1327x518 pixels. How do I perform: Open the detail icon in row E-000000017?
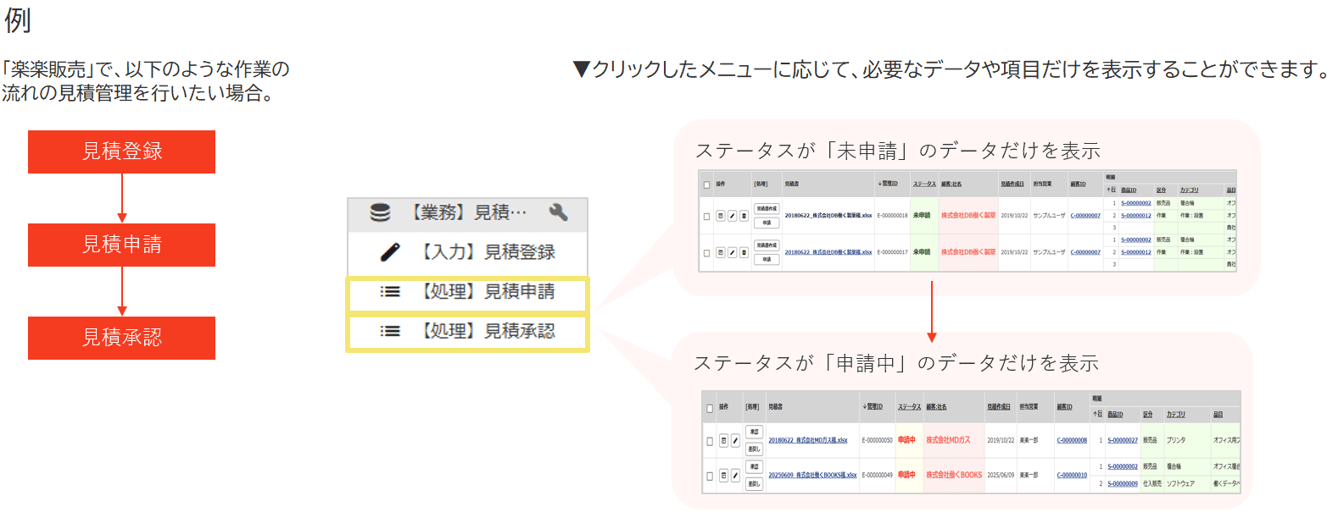click(721, 252)
